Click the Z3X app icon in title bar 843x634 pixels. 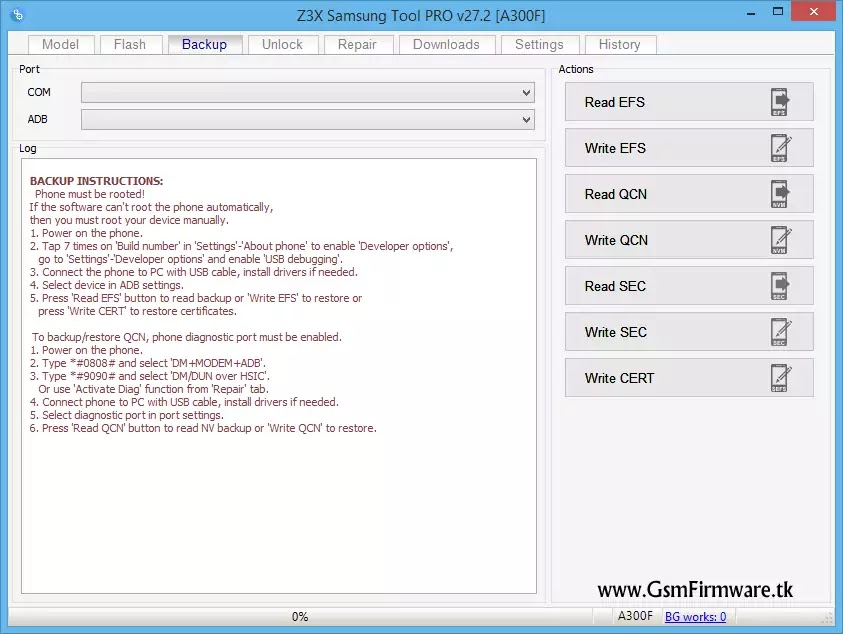17,15
